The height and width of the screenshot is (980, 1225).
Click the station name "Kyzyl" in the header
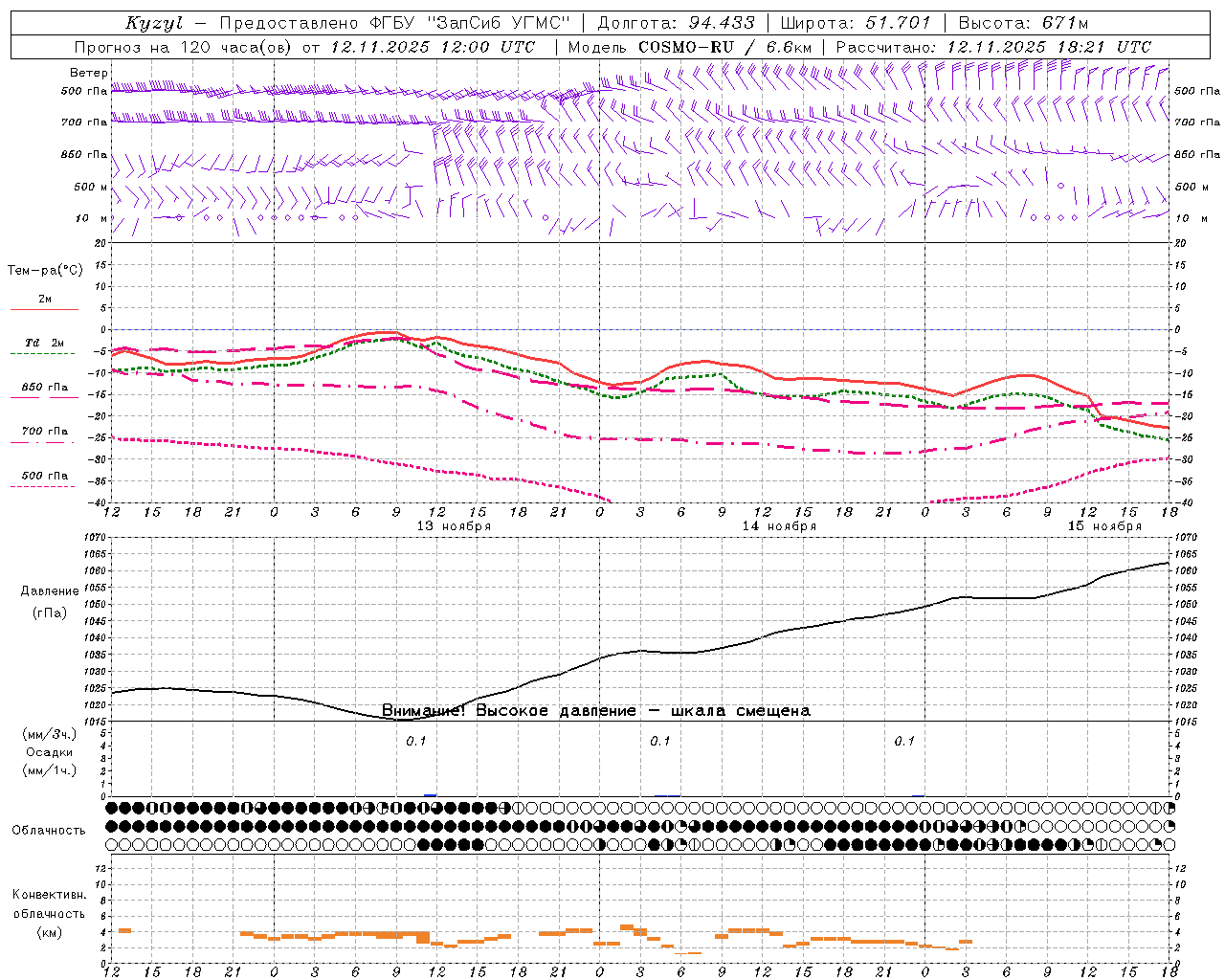pos(154,23)
